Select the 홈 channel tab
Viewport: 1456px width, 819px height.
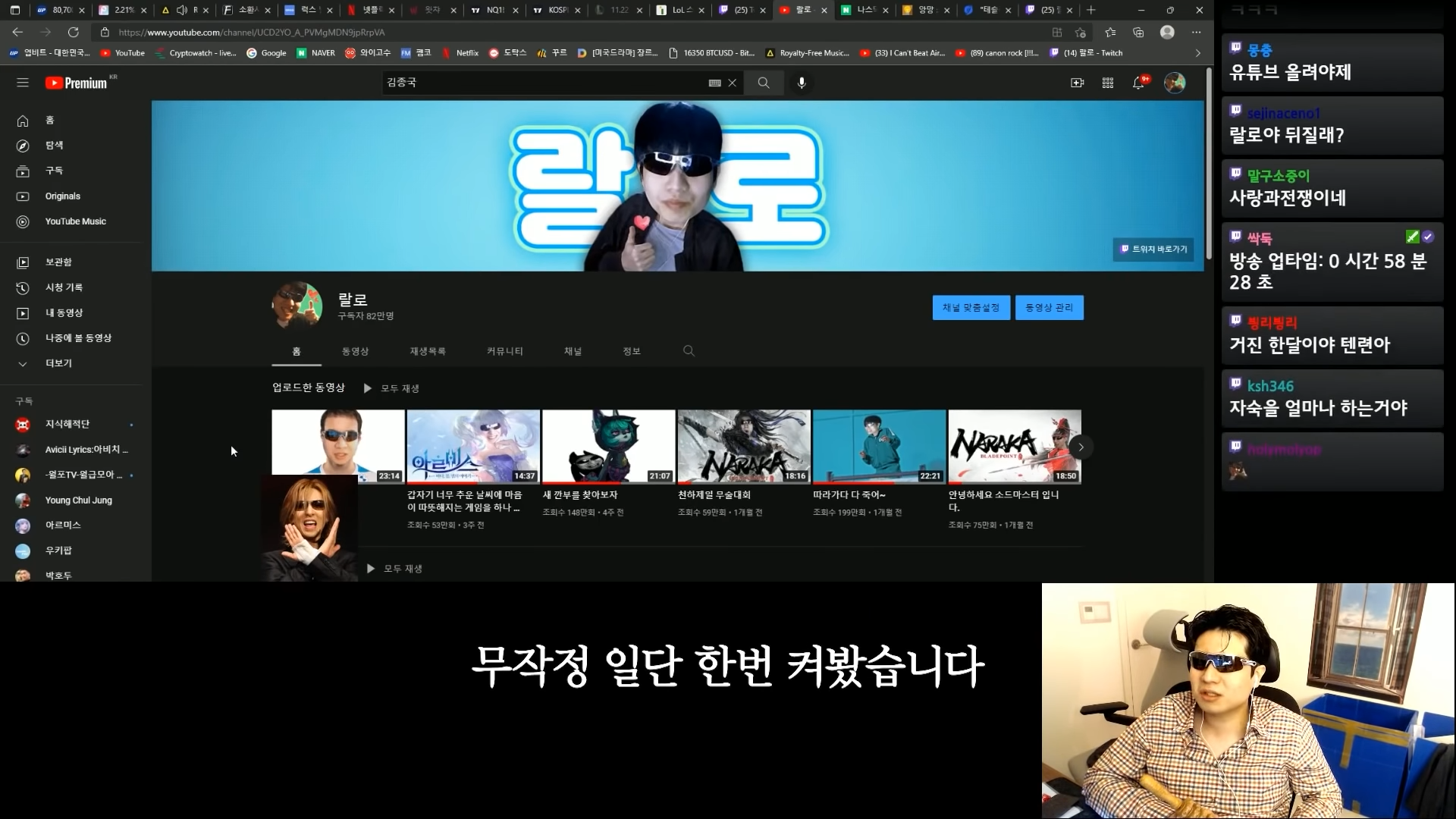[x=297, y=351]
